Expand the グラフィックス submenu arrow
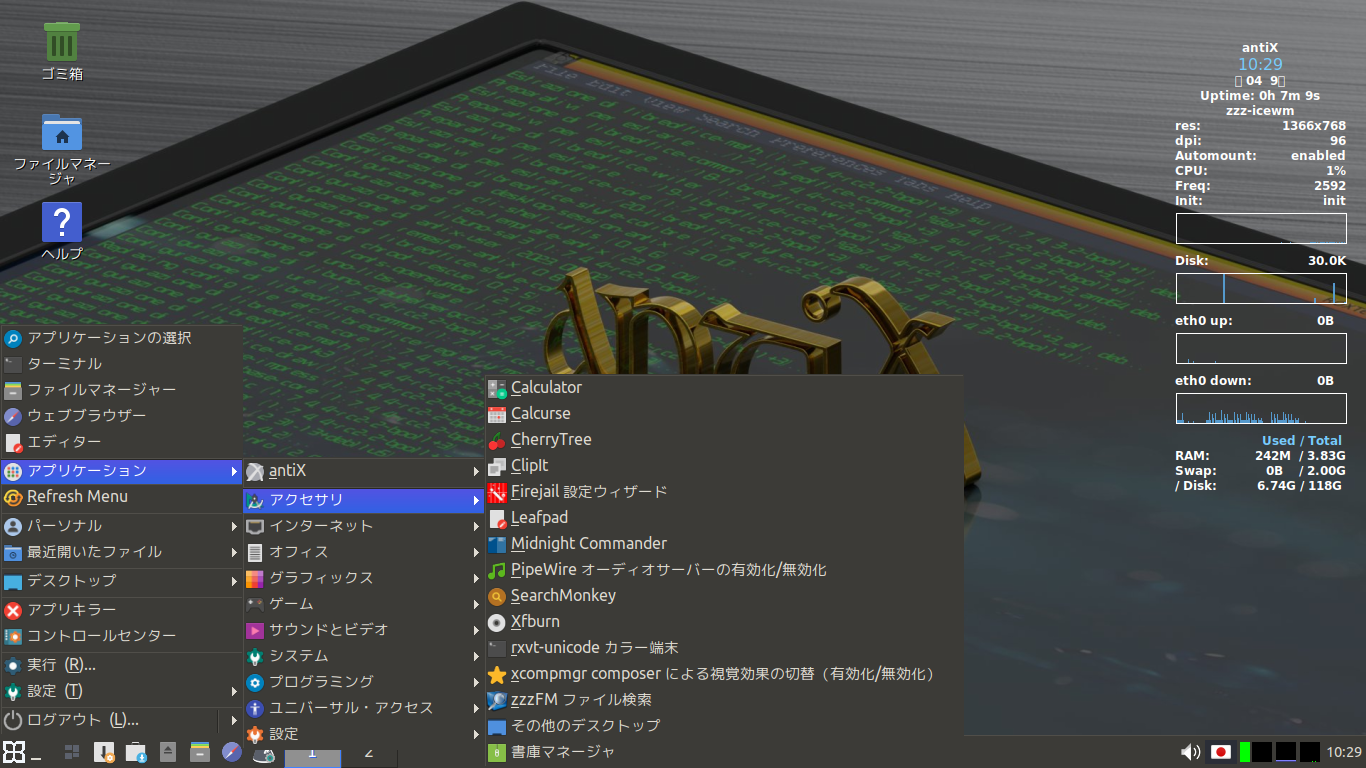The width and height of the screenshot is (1366, 768). click(x=477, y=578)
